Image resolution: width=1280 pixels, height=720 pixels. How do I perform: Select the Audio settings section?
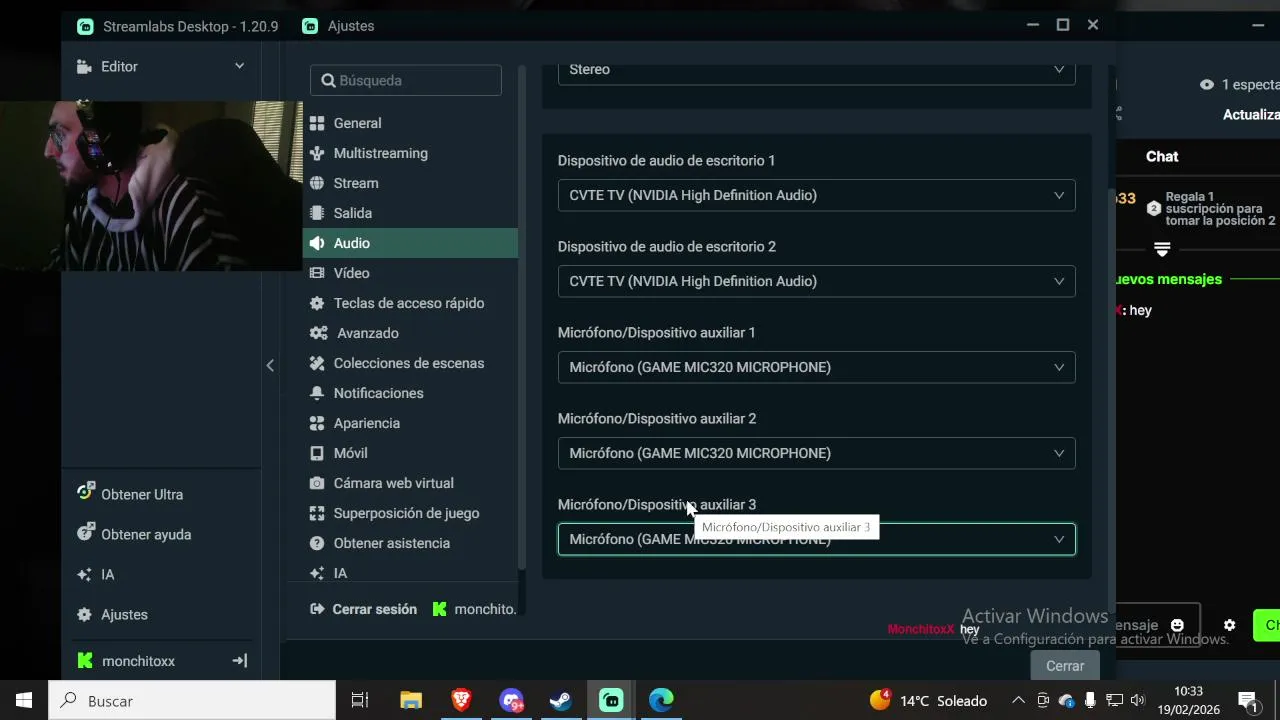click(410, 243)
